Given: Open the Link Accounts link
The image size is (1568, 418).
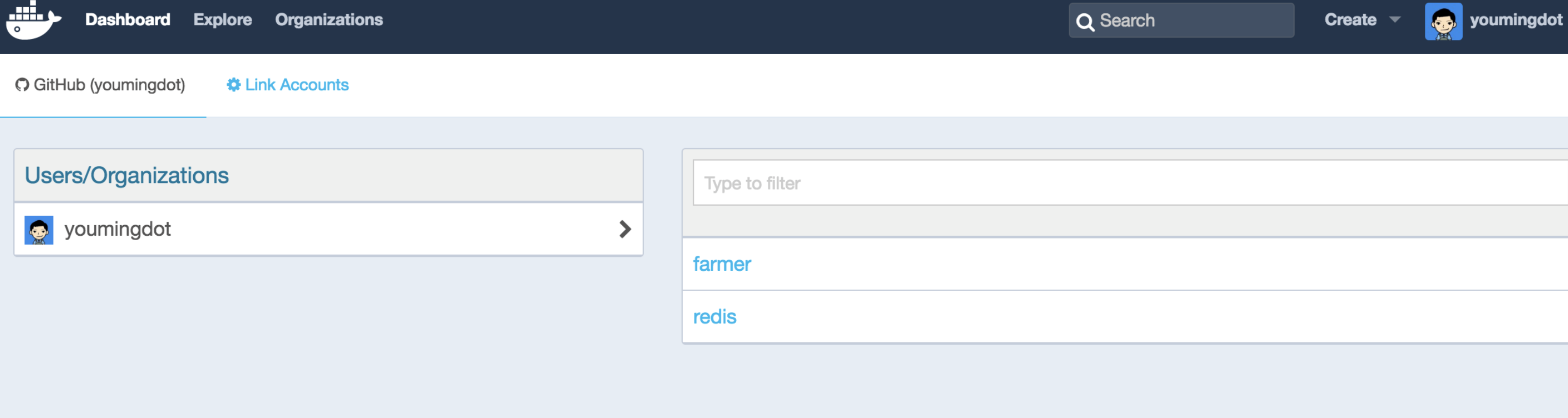Looking at the screenshot, I should [x=296, y=85].
